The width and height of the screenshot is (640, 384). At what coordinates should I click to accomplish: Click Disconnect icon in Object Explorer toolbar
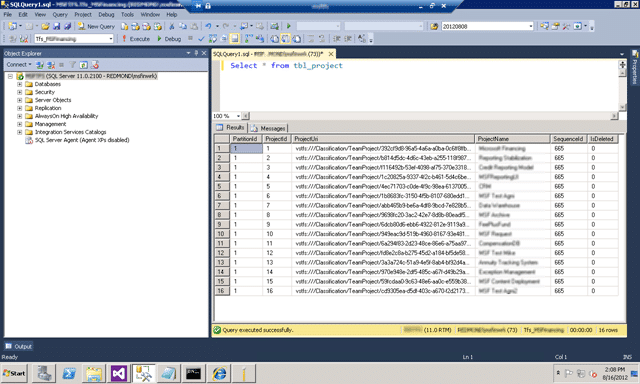pyautogui.click(x=51, y=65)
